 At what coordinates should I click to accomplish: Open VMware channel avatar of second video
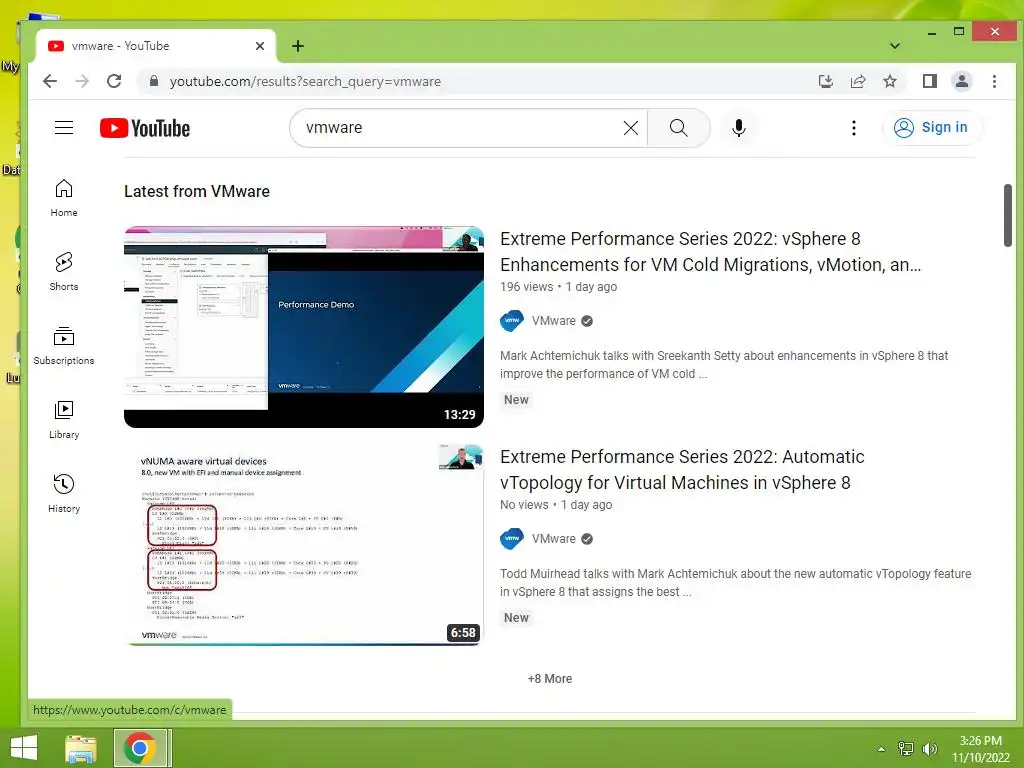(x=512, y=539)
